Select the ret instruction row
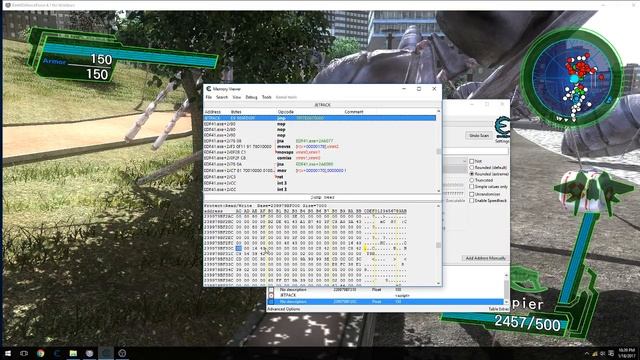640x360 pixels. pyautogui.click(x=320, y=177)
